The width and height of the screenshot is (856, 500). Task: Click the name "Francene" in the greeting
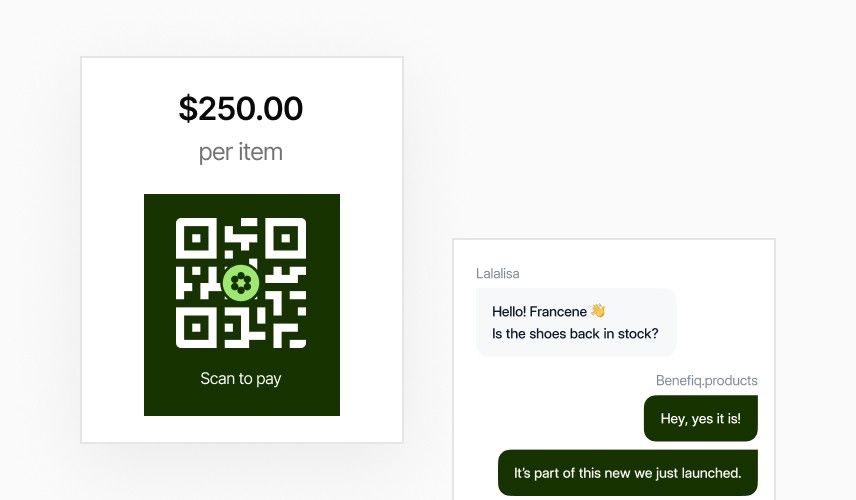(x=559, y=311)
